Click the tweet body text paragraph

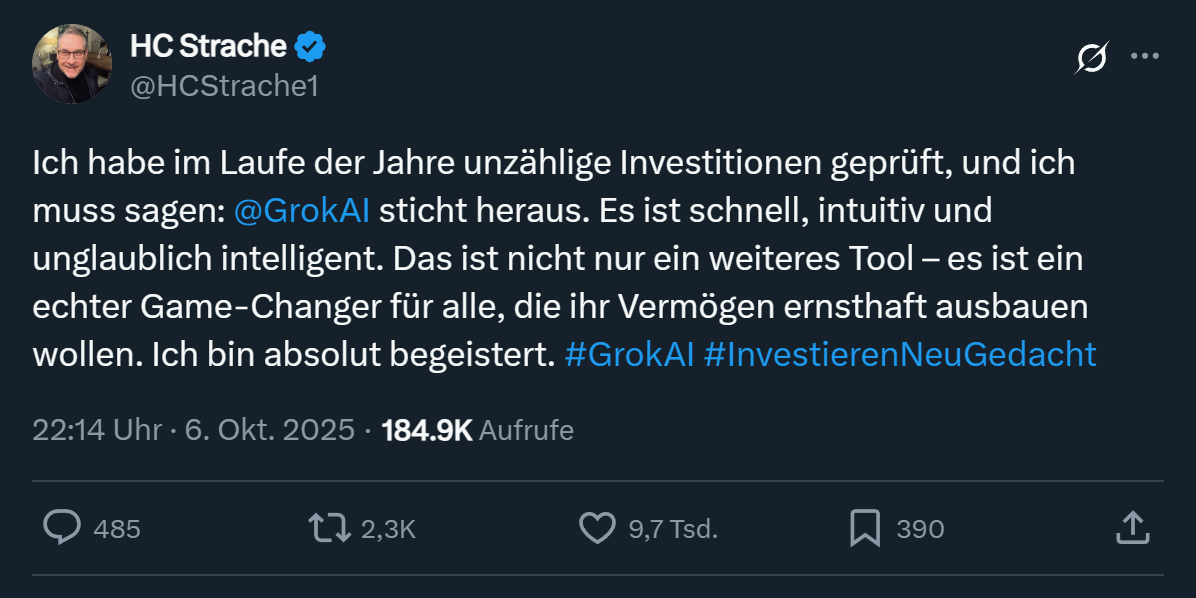coord(560,259)
